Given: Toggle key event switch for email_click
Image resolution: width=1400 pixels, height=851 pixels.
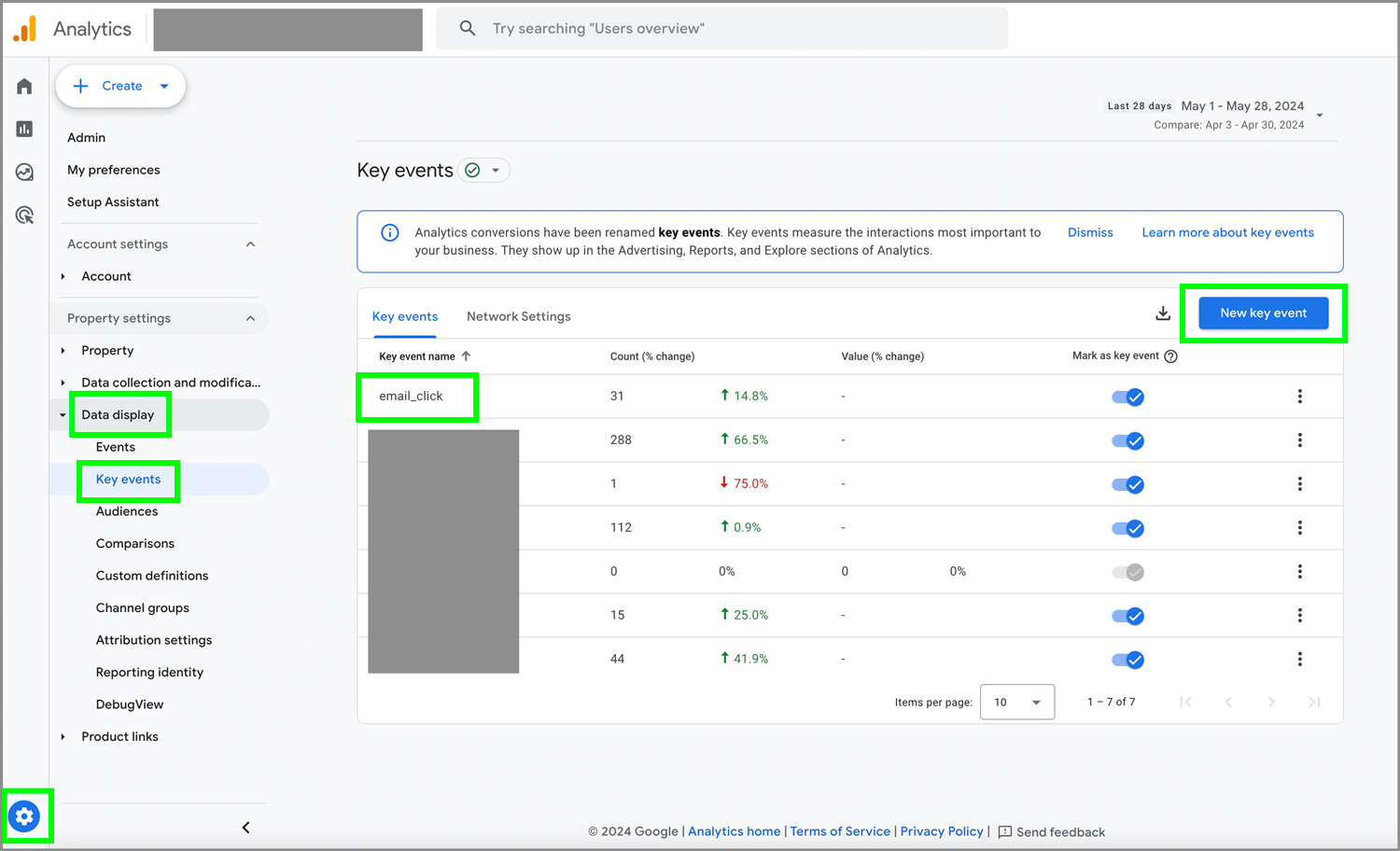Looking at the screenshot, I should coord(1127,397).
